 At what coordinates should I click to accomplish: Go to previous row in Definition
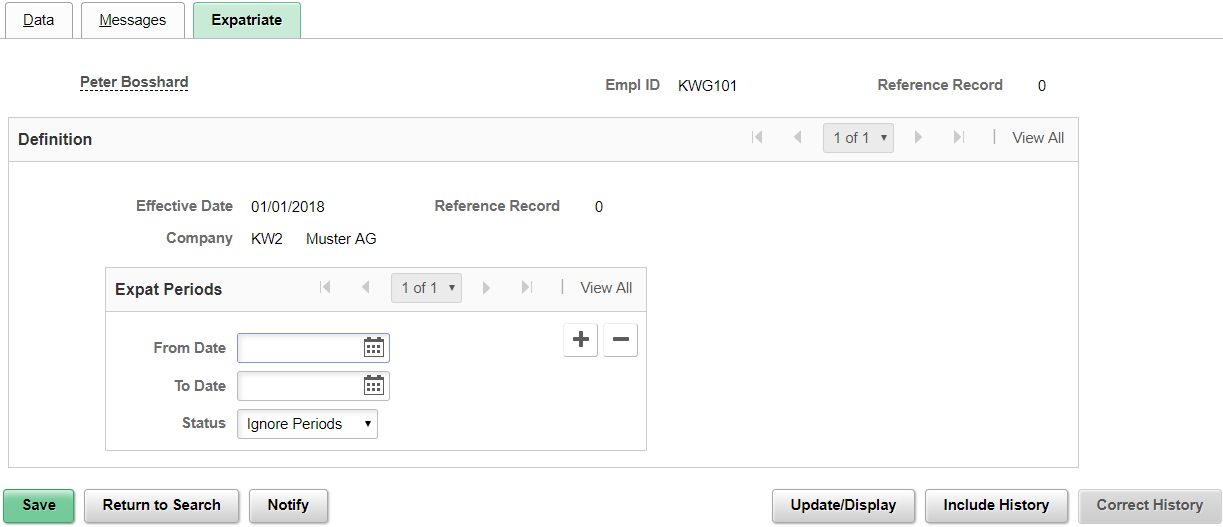pyautogui.click(x=797, y=138)
